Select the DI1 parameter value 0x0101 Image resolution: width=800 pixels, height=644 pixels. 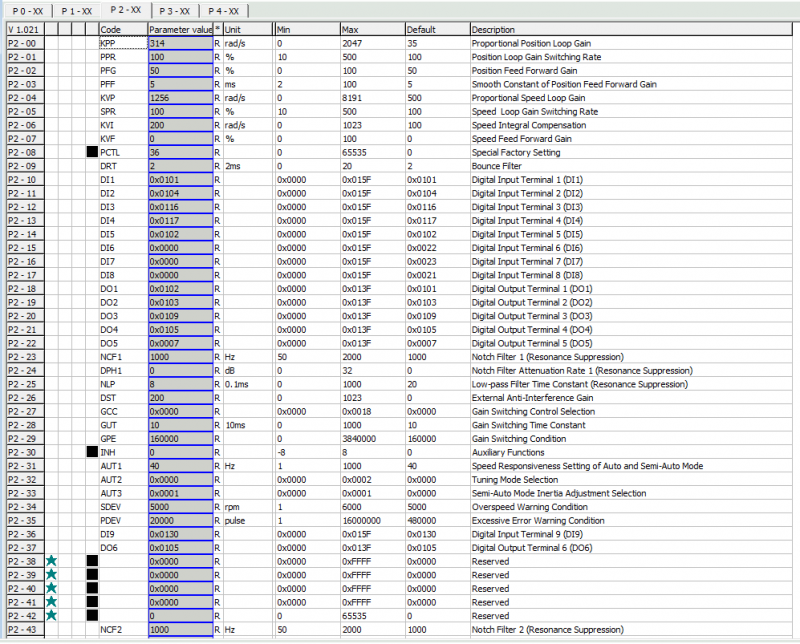179,179
